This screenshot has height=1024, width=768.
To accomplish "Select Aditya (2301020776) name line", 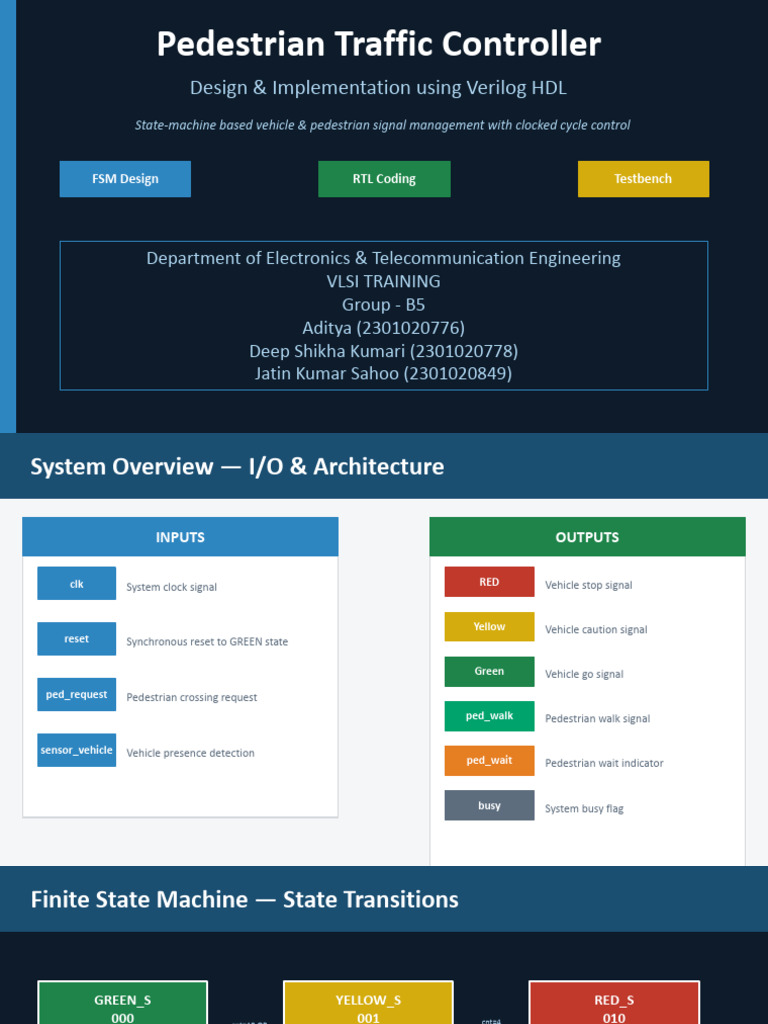I will click(383, 327).
